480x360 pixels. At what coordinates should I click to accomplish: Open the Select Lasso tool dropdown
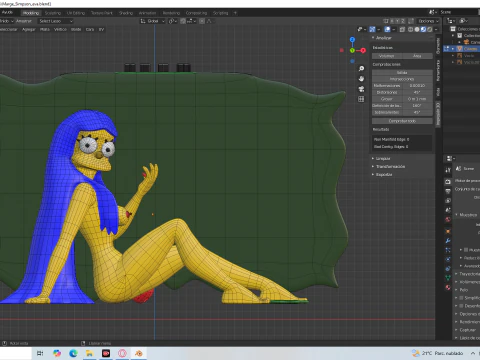click(x=55, y=21)
